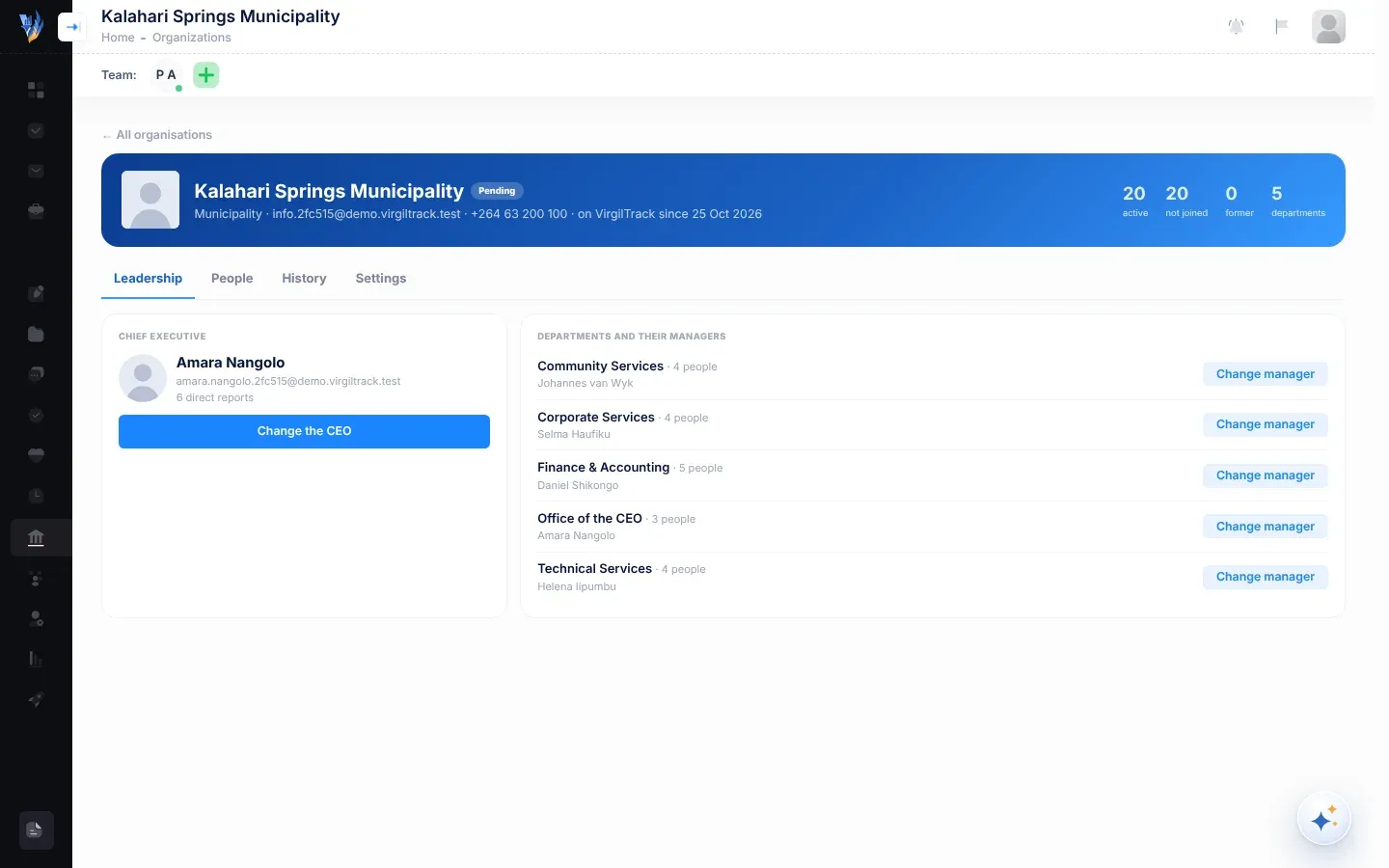Change manager for Office of the CEO
The height and width of the screenshot is (868, 1389).
click(x=1265, y=527)
